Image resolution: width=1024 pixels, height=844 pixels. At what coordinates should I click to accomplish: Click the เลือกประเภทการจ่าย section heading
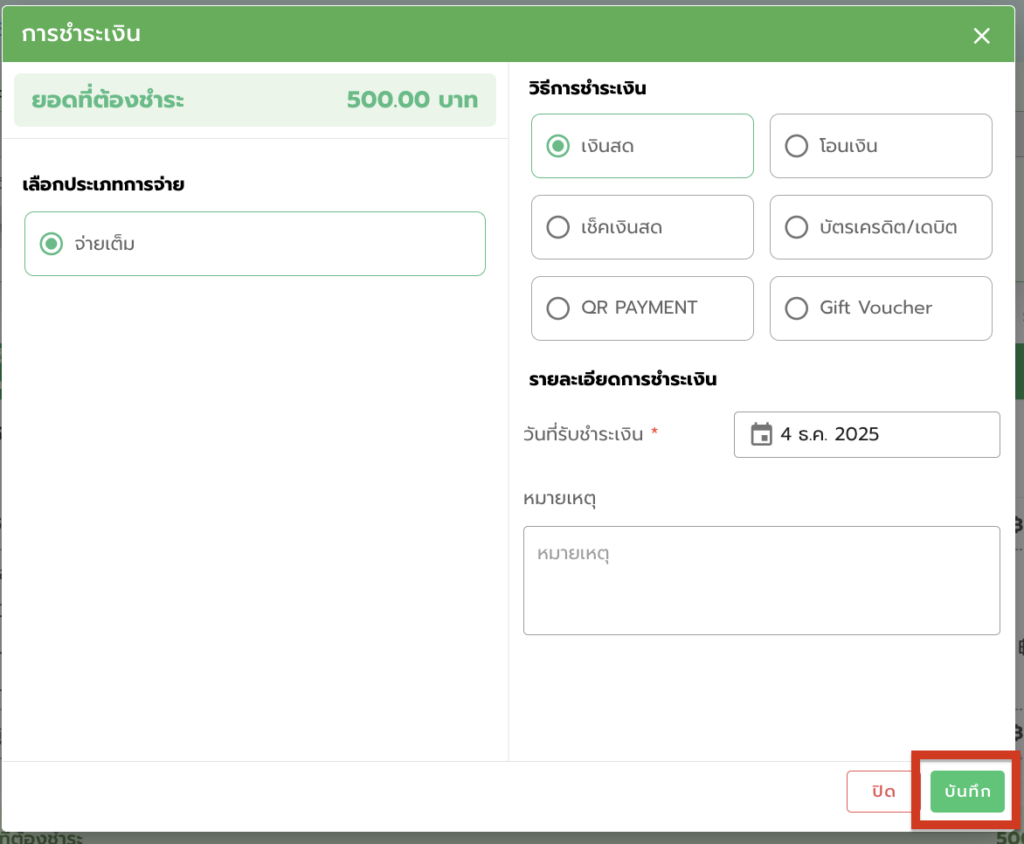coord(103,184)
